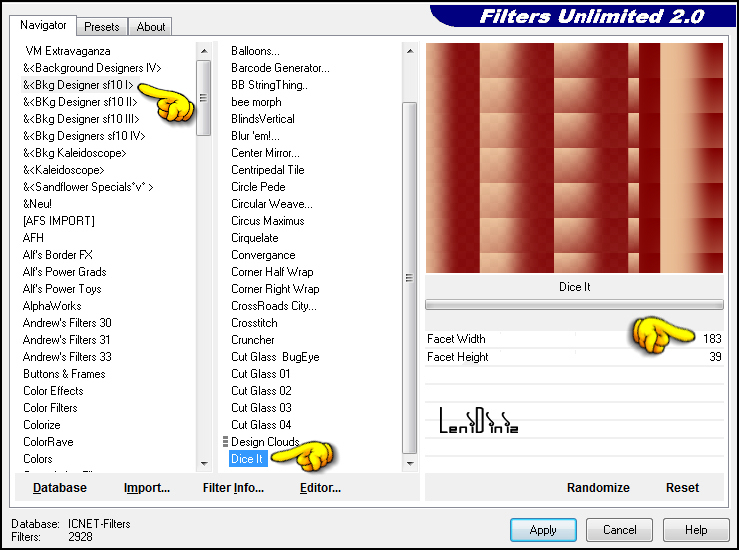This screenshot has width=739, height=550.
Task: Pick Alf's Border FX category
Action: click(x=58, y=255)
